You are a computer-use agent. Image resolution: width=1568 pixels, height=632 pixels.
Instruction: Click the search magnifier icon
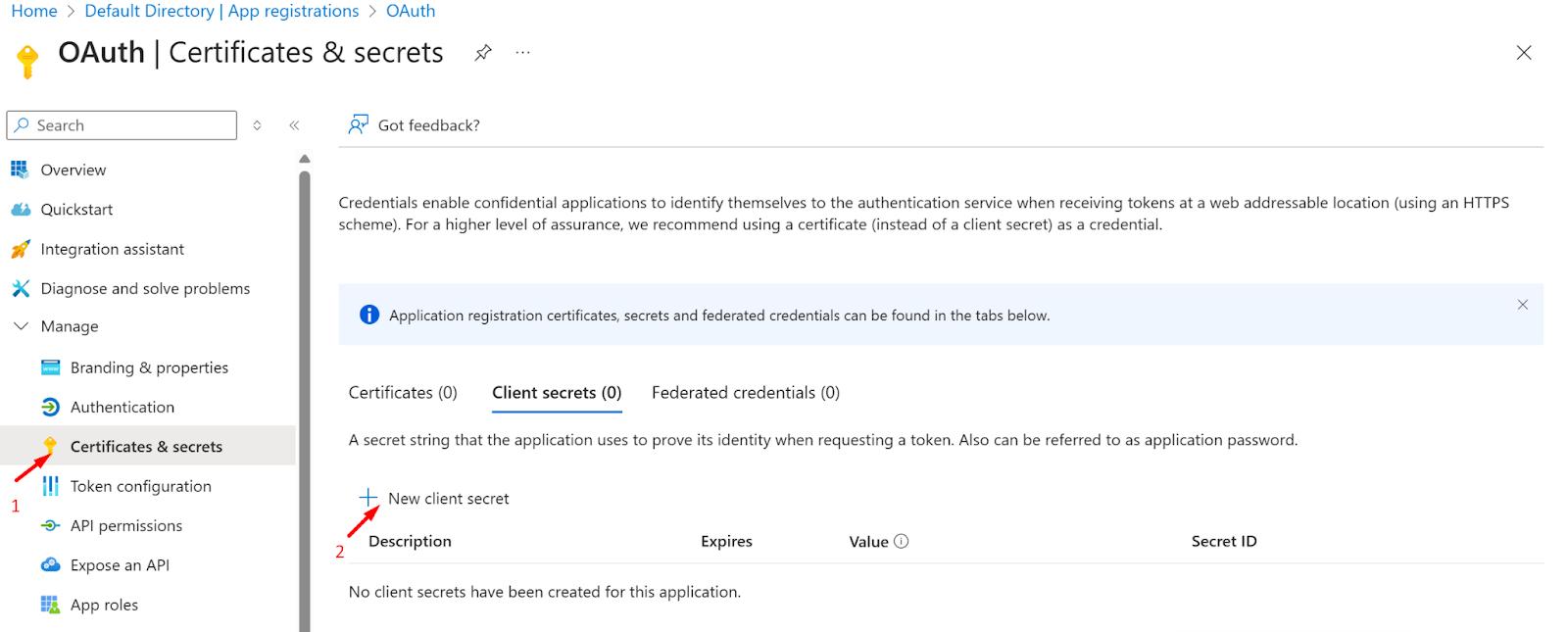click(x=22, y=125)
